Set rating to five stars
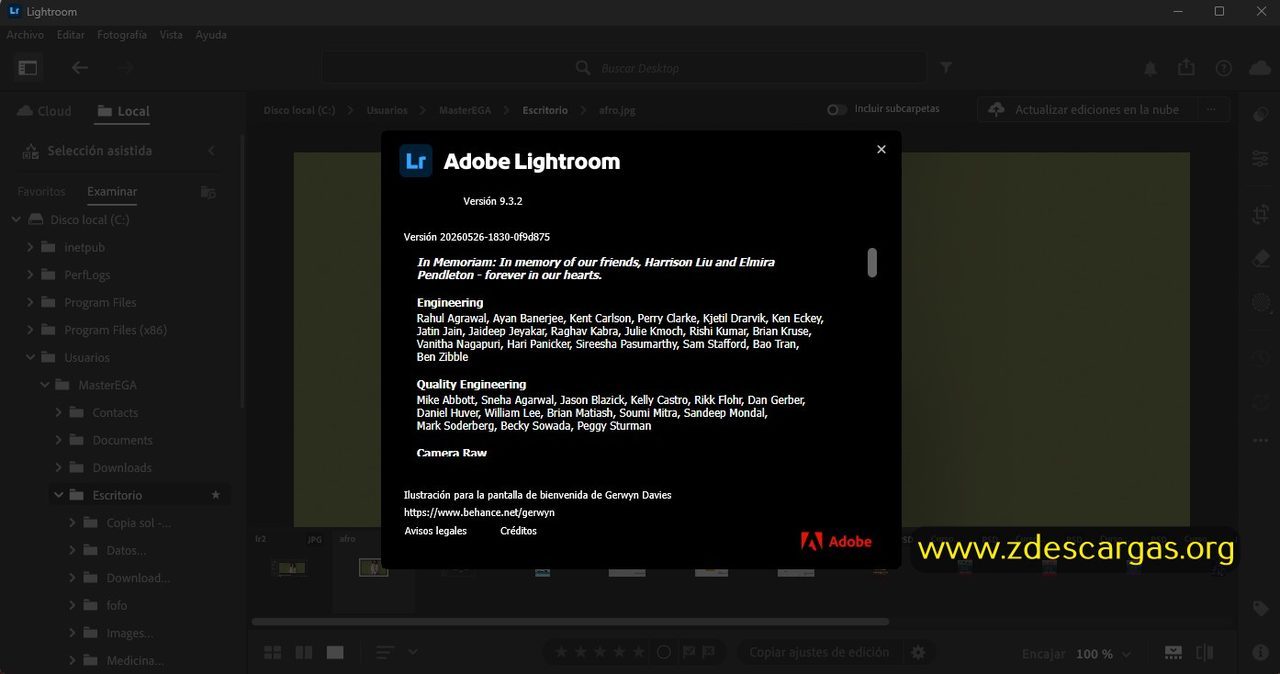 click(x=638, y=652)
